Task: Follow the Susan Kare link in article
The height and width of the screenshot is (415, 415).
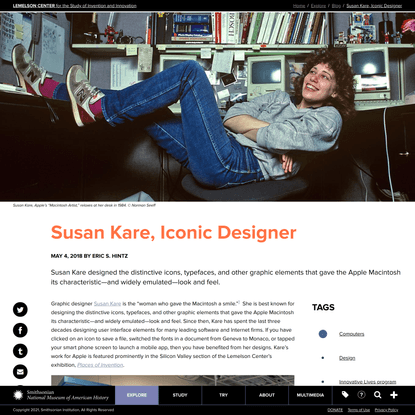Action: pyautogui.click(x=107, y=304)
